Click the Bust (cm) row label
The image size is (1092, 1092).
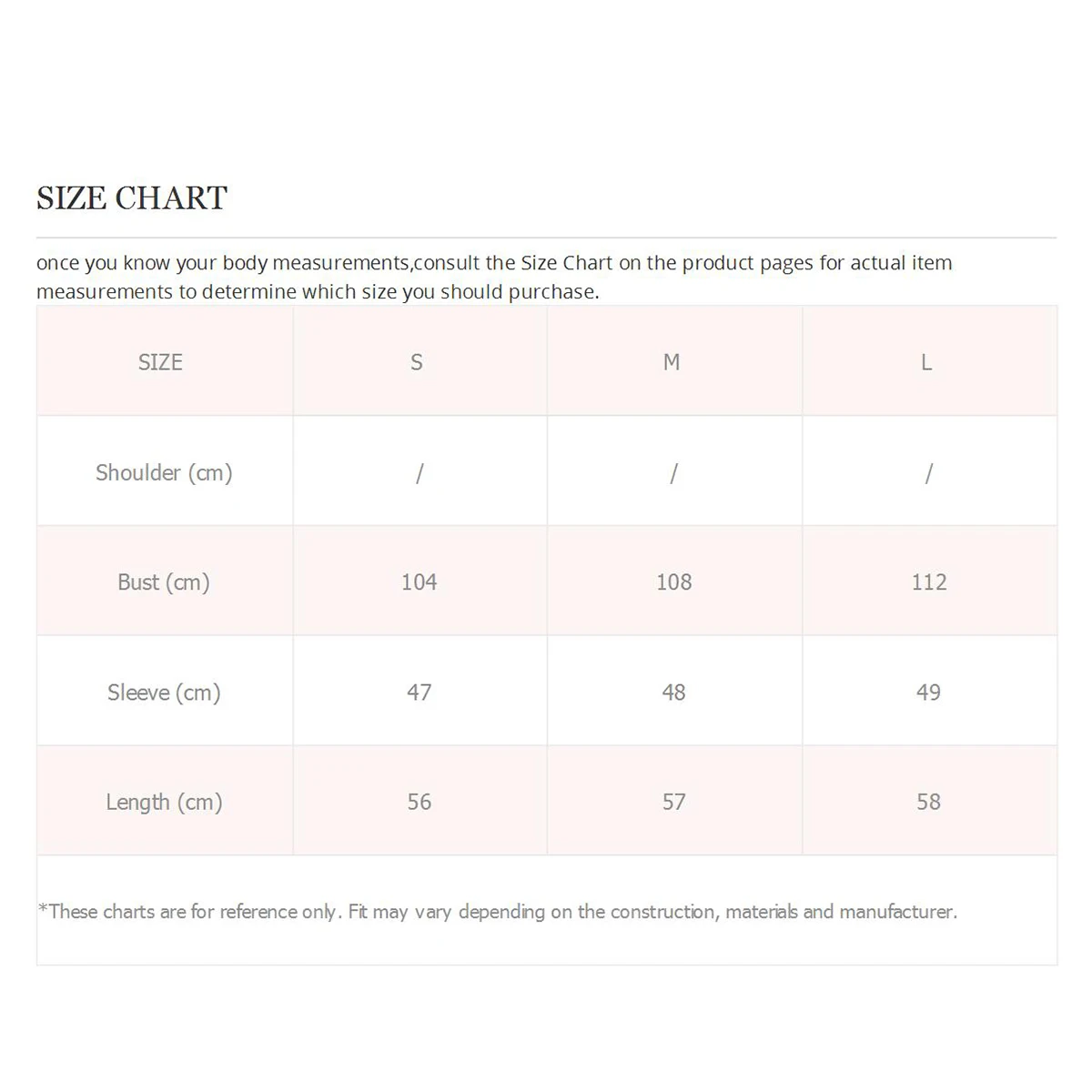coord(164,582)
